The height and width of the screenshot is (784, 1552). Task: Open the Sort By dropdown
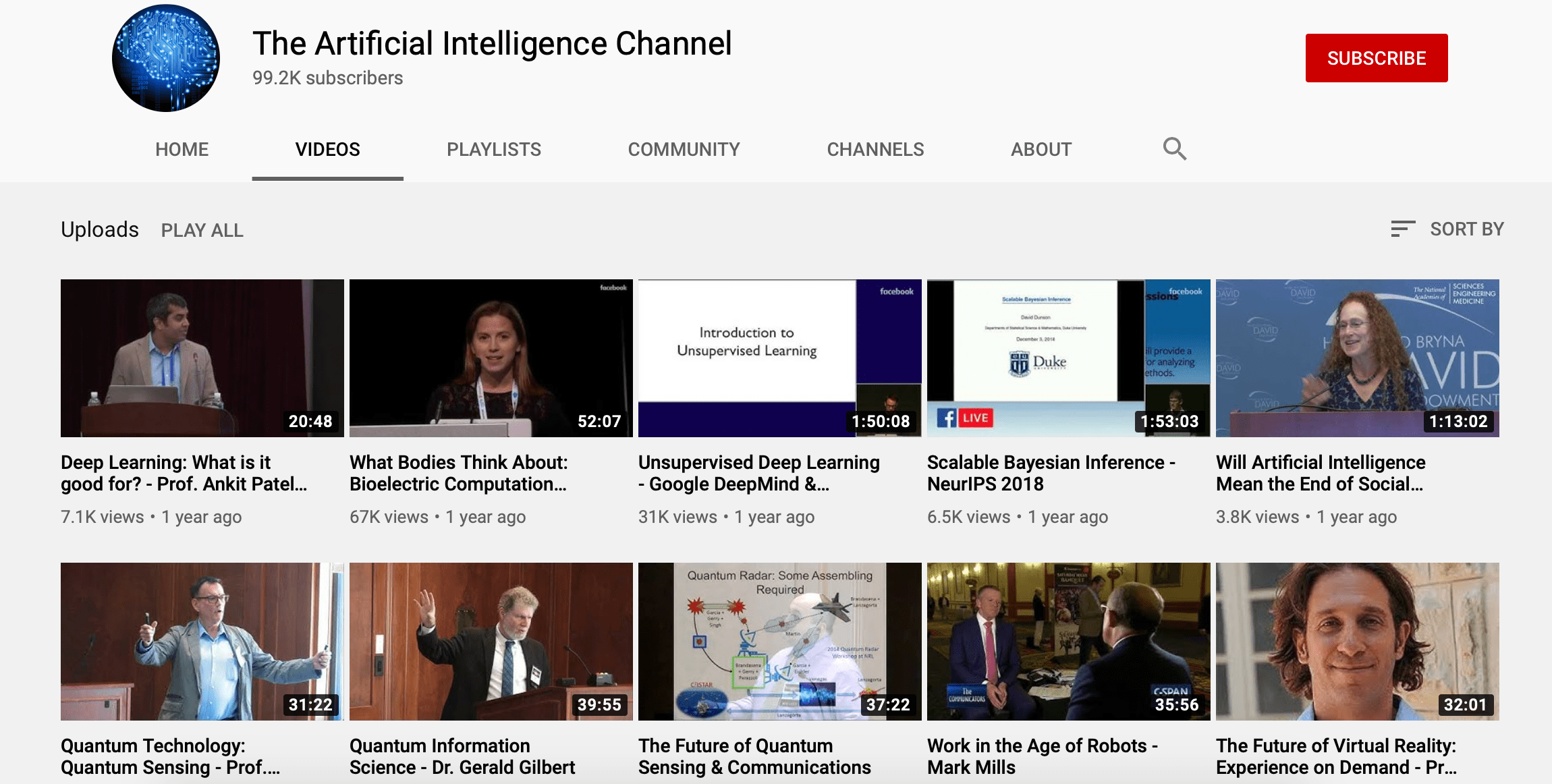pyautogui.click(x=1448, y=229)
